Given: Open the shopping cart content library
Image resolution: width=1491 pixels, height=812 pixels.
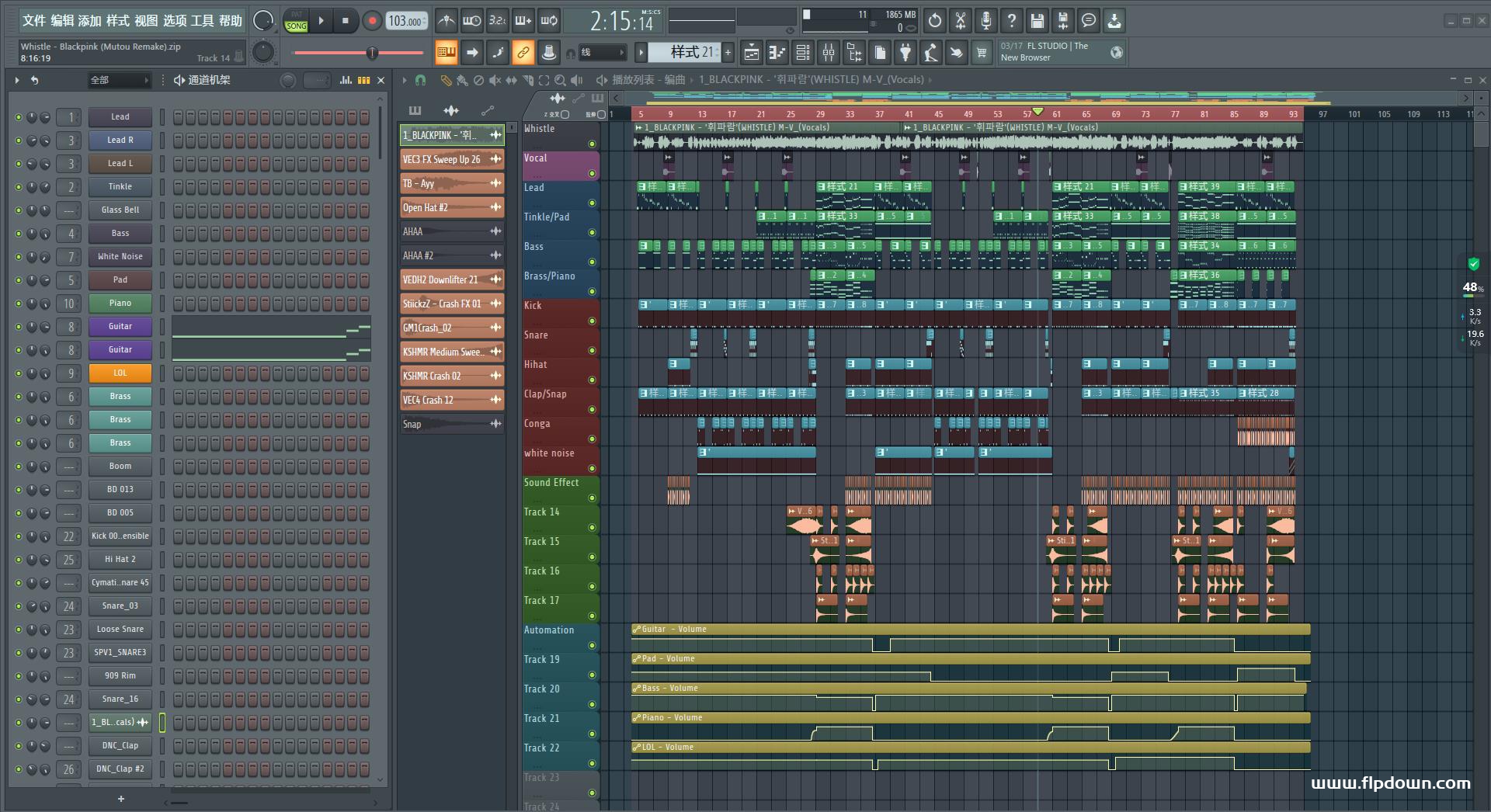Looking at the screenshot, I should click(982, 53).
